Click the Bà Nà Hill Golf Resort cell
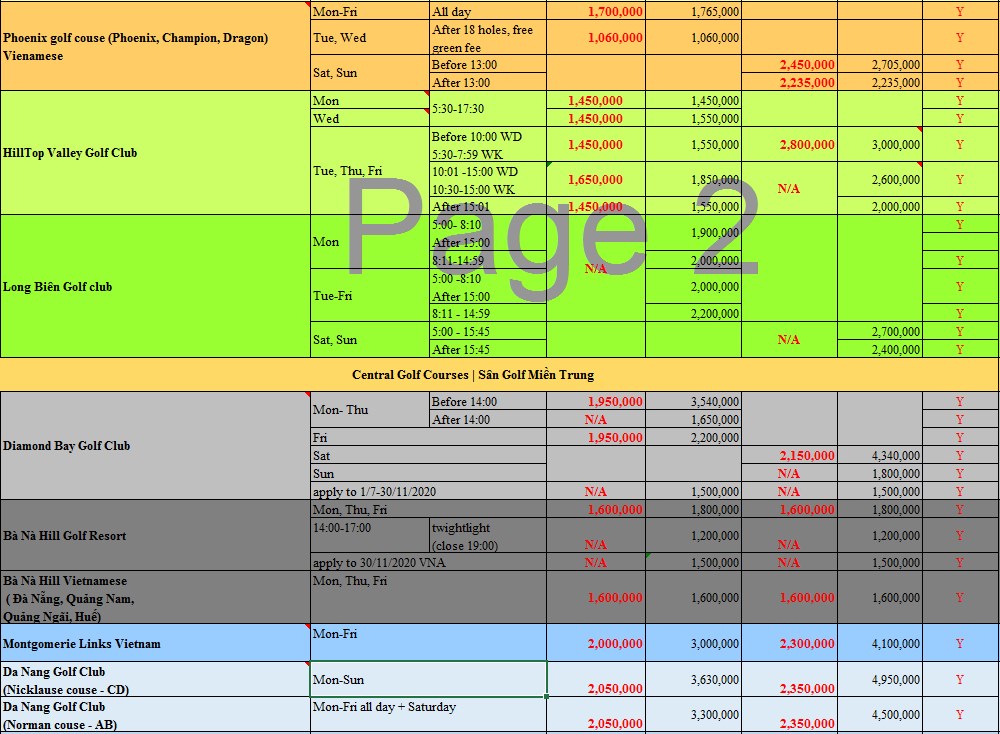The image size is (1000, 734). coord(155,535)
